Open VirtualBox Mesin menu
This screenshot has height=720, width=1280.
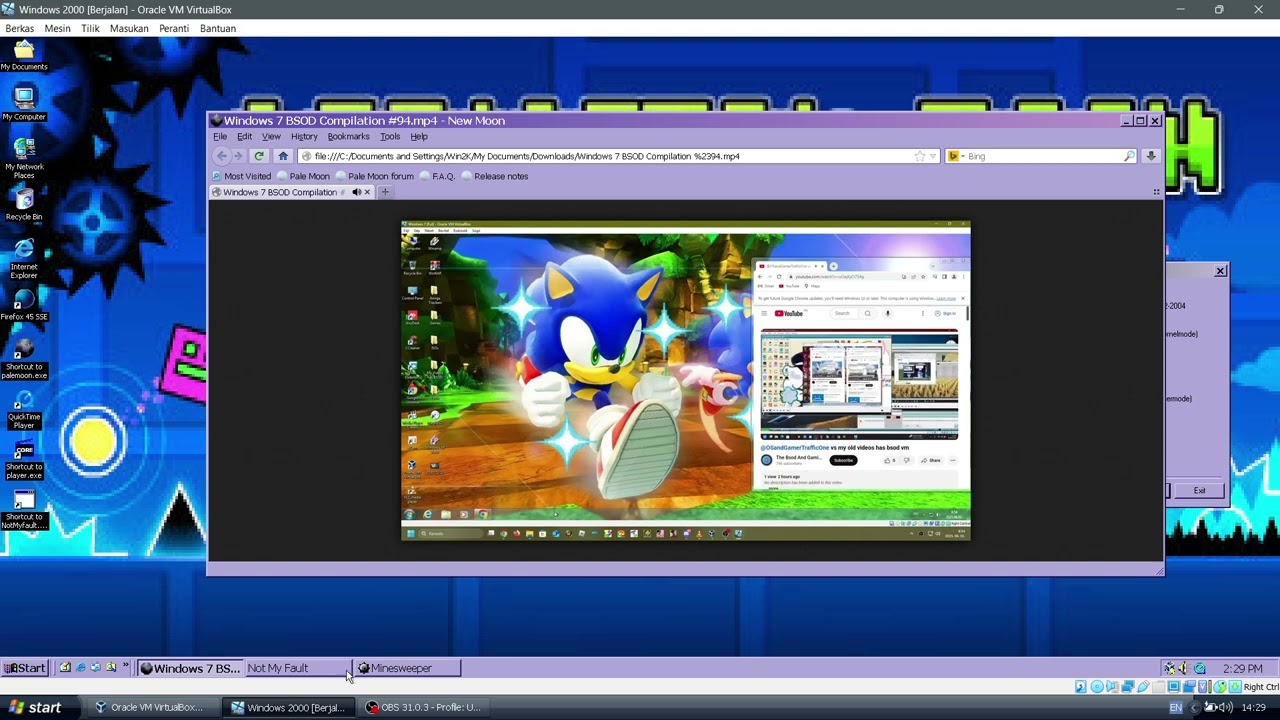point(57,28)
